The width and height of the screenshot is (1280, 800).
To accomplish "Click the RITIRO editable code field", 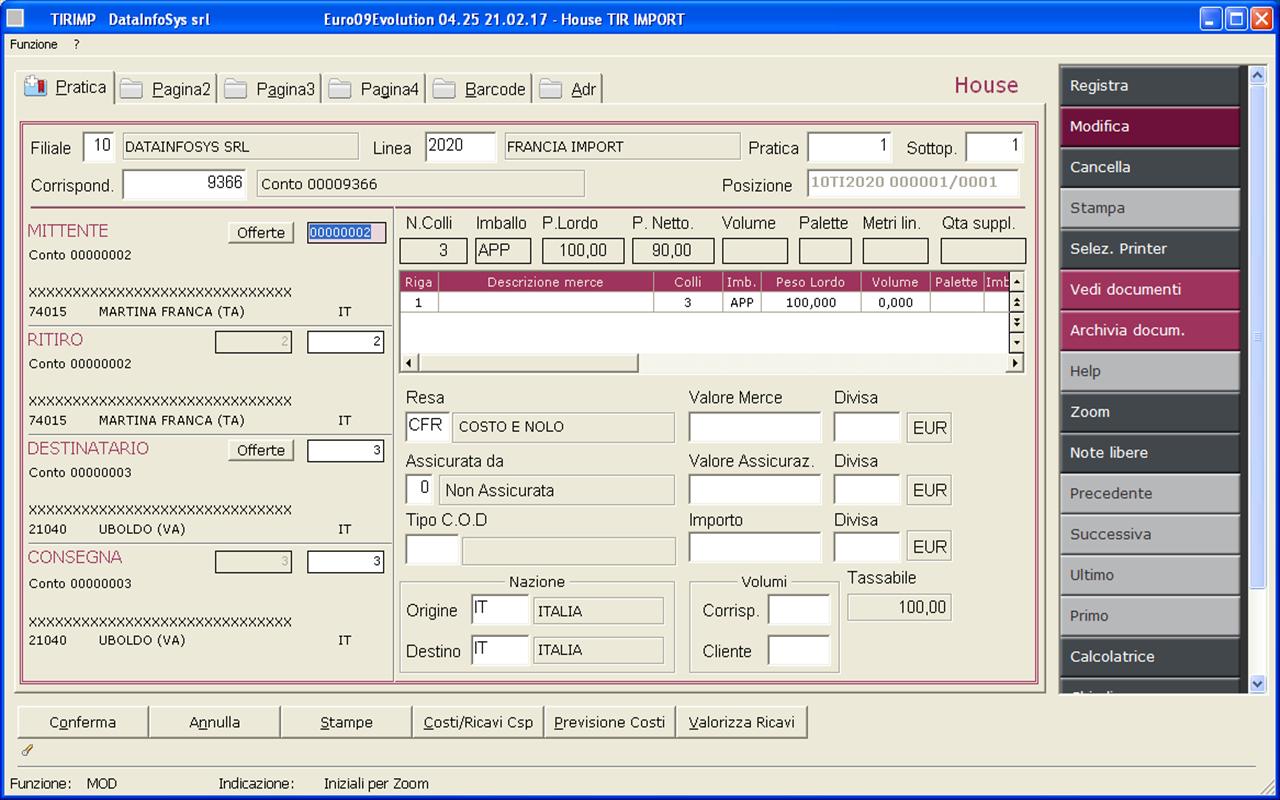I will [x=347, y=342].
